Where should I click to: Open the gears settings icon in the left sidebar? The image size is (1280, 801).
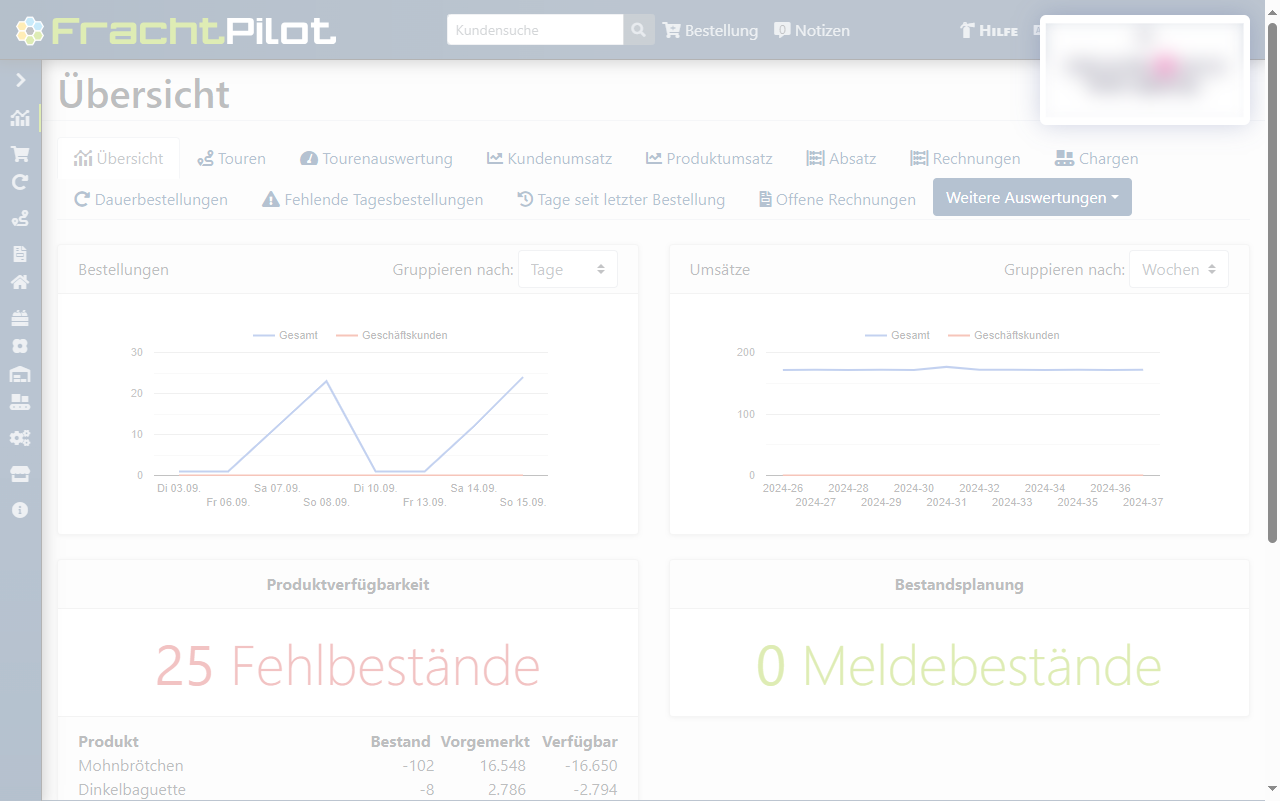[x=20, y=438]
